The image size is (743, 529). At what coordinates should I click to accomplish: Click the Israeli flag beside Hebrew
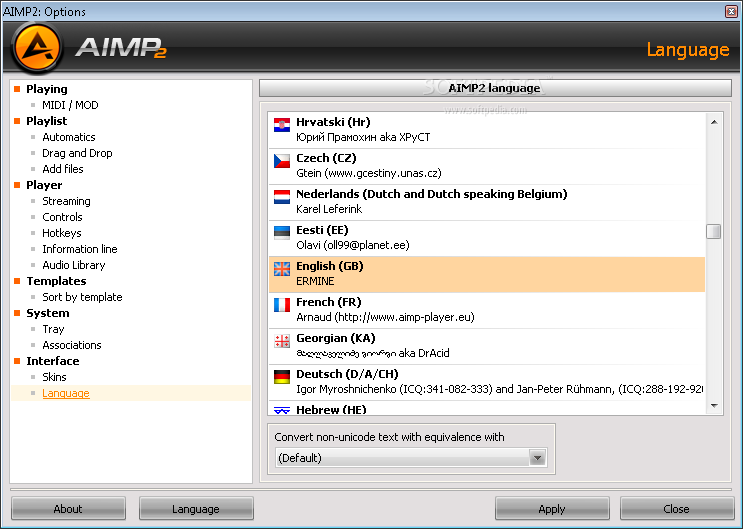(282, 410)
